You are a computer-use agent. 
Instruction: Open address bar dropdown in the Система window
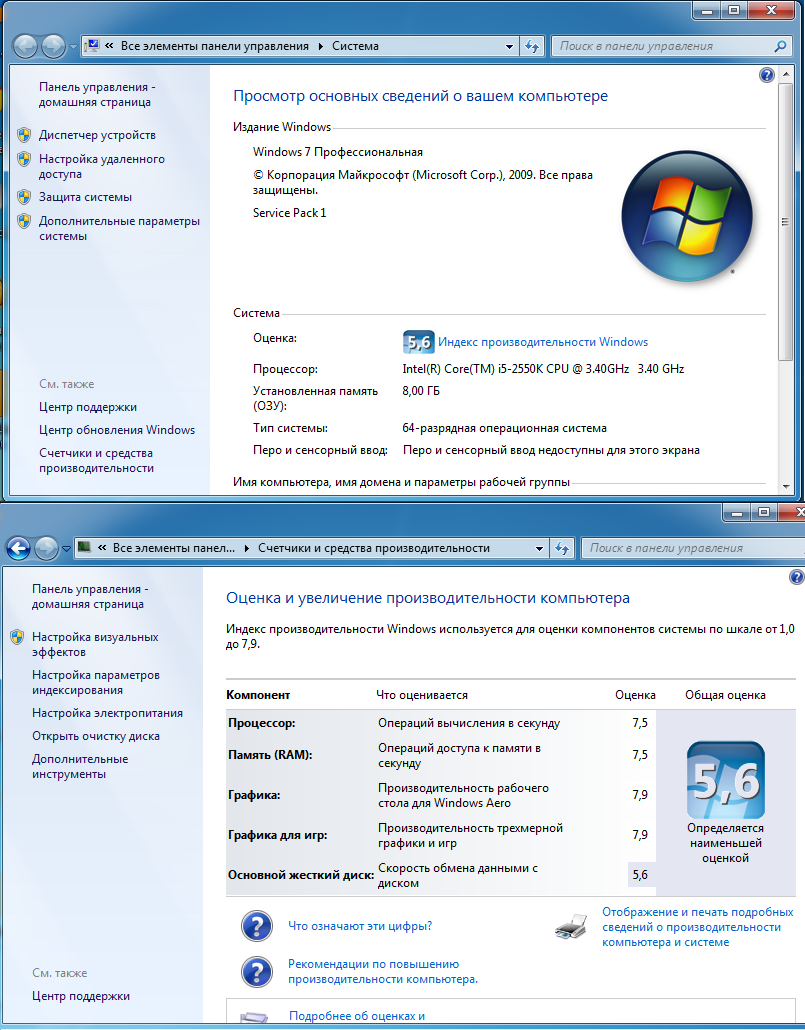pos(509,46)
